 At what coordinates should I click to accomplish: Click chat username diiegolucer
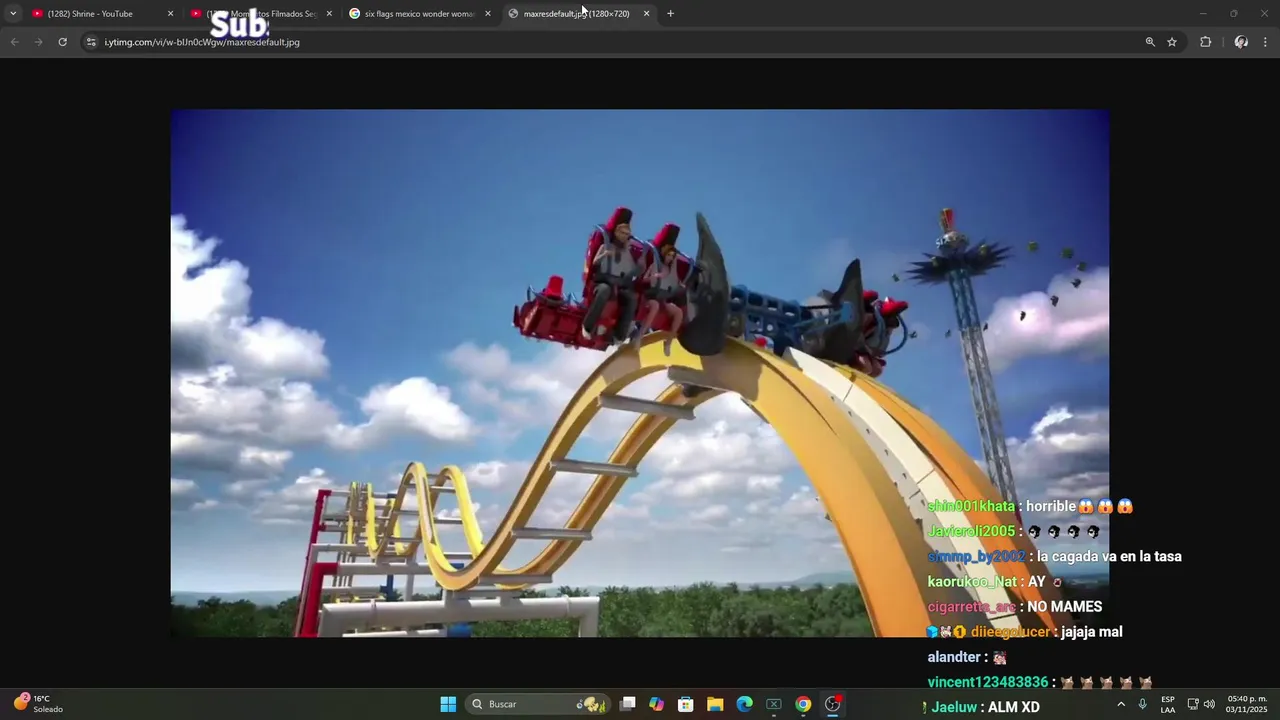[x=1010, y=632]
